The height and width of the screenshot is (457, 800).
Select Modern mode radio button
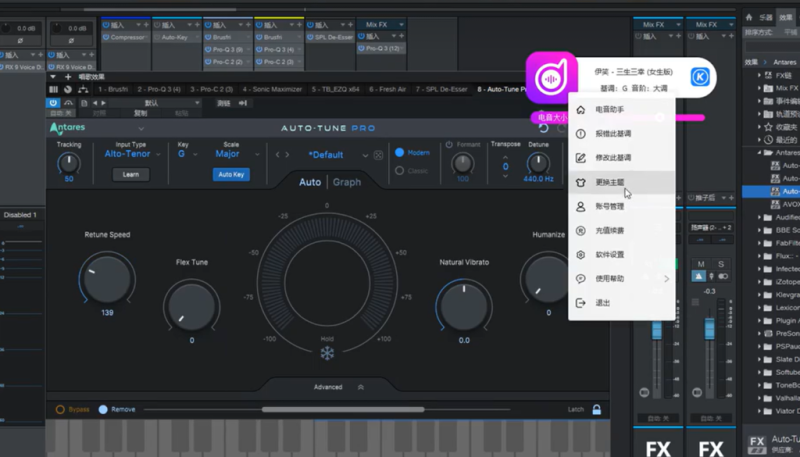(x=399, y=153)
